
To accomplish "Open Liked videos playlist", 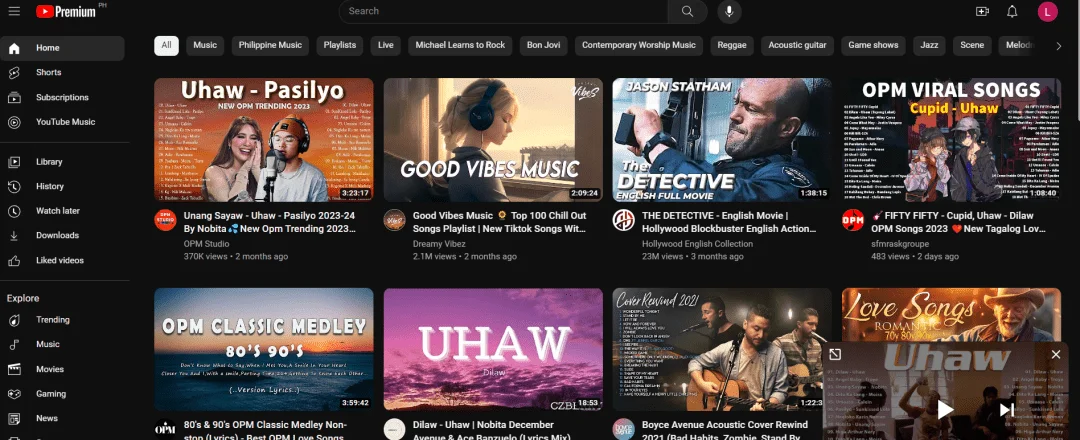I will pyautogui.click(x=62, y=260).
